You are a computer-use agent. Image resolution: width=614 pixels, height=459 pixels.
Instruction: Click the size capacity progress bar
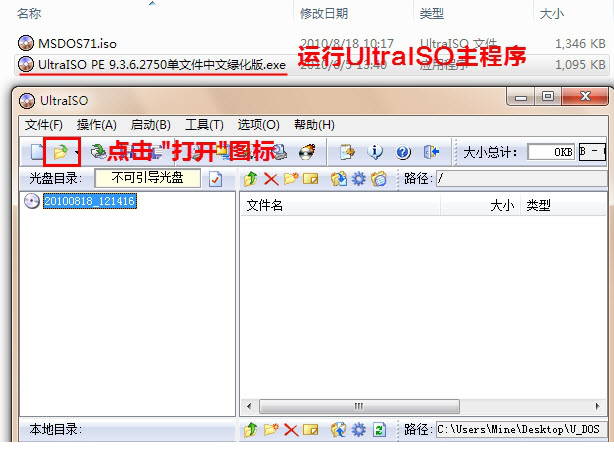tap(592, 152)
